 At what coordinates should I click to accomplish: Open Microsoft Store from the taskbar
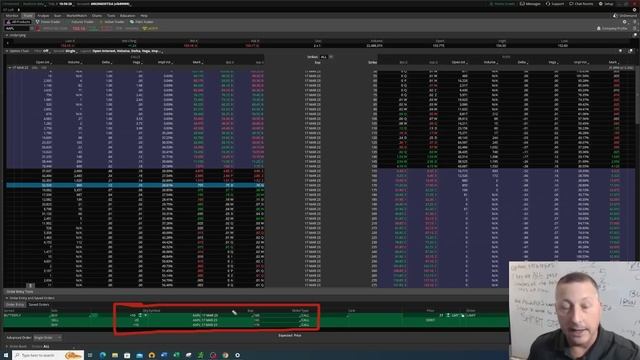(127, 356)
